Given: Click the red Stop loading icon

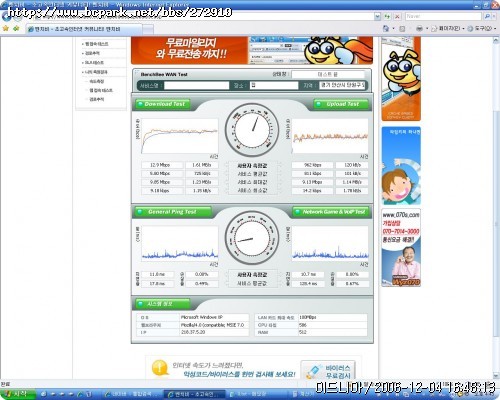Looking at the screenshot, I should pos(397,16).
